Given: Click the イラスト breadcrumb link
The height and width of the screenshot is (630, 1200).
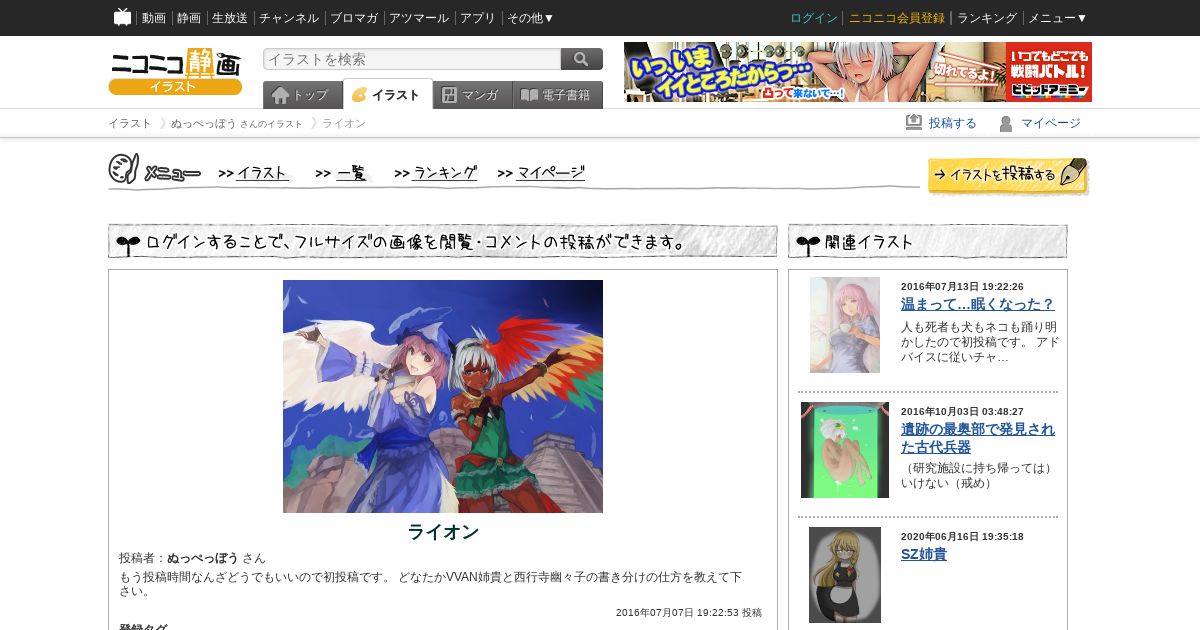Looking at the screenshot, I should pos(130,123).
